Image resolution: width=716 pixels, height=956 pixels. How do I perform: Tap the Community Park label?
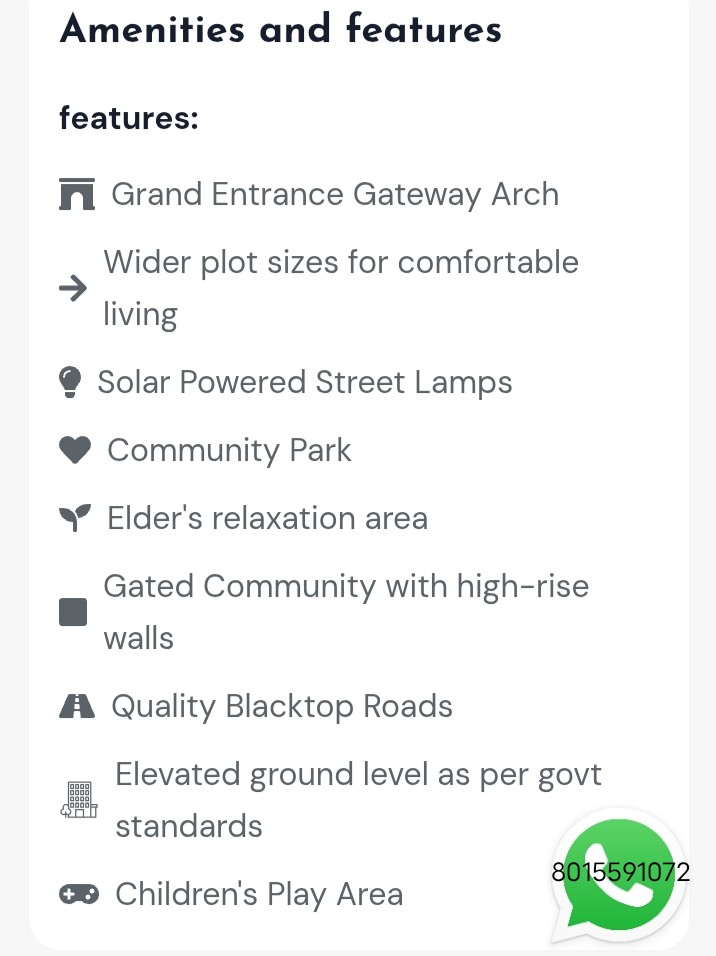click(x=229, y=450)
